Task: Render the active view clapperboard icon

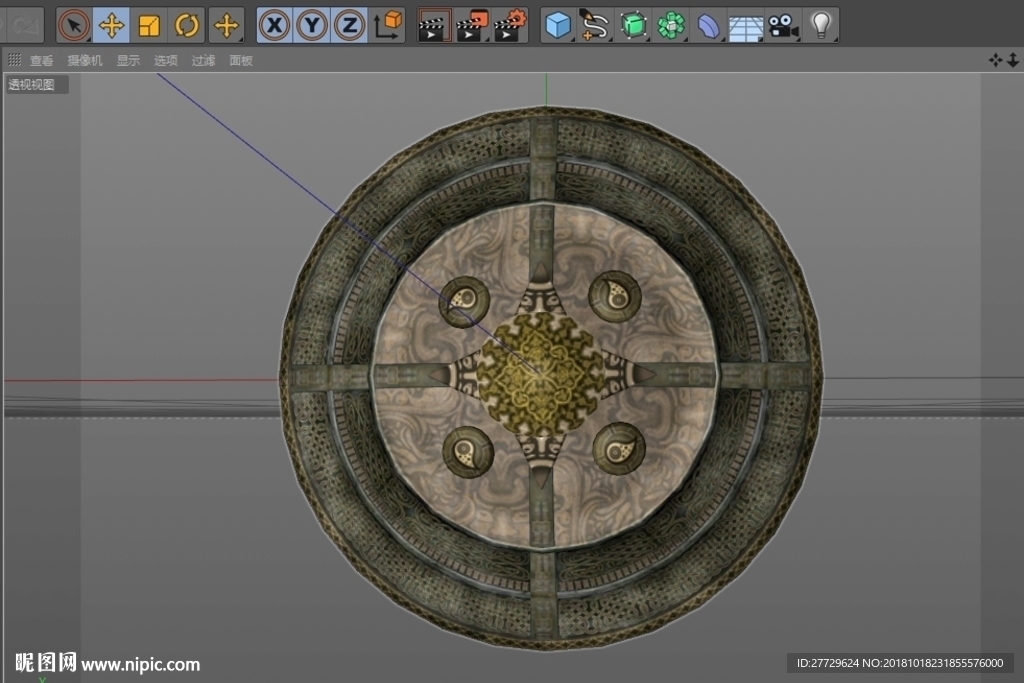Action: tap(434, 25)
